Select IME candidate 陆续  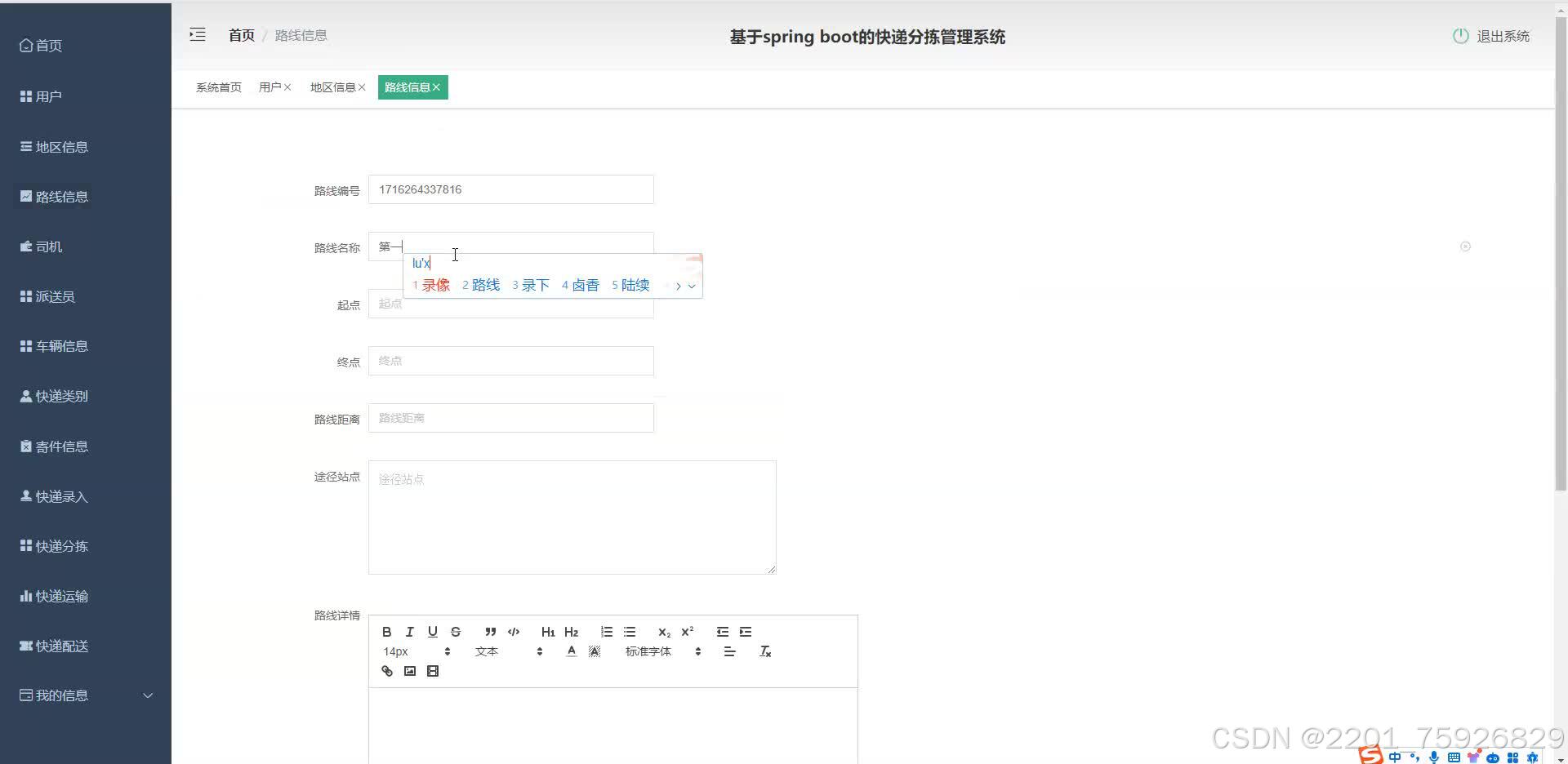(630, 285)
